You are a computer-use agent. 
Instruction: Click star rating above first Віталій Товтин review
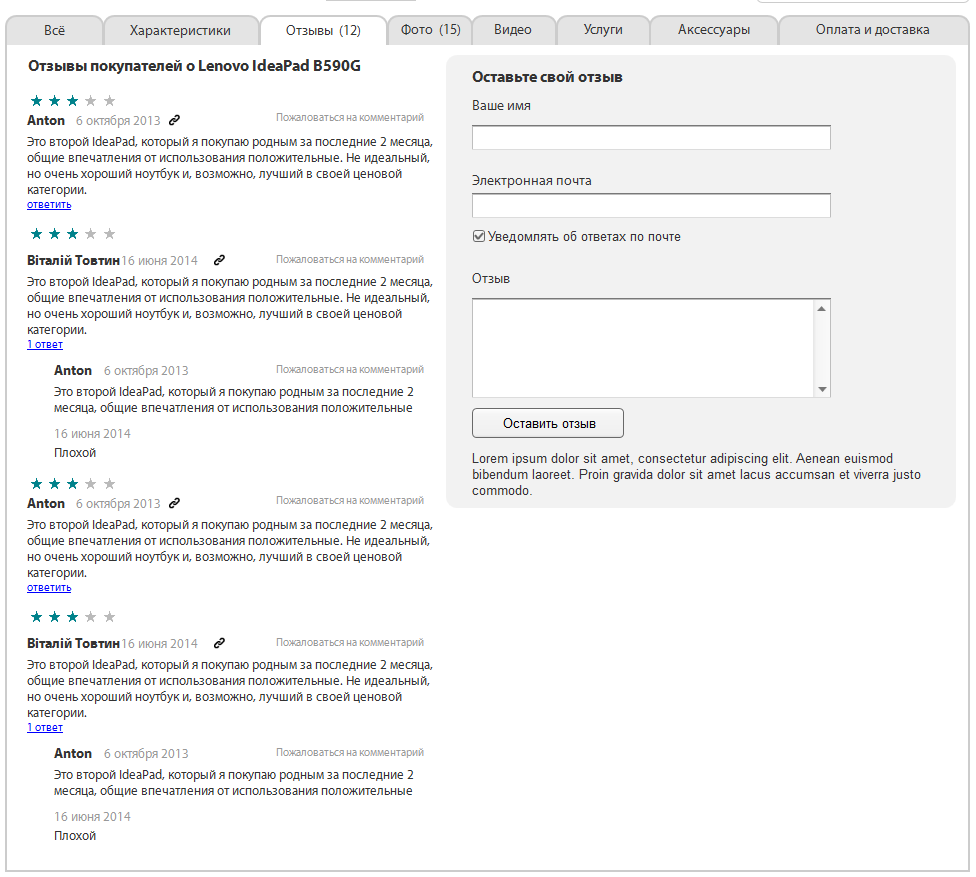point(73,234)
